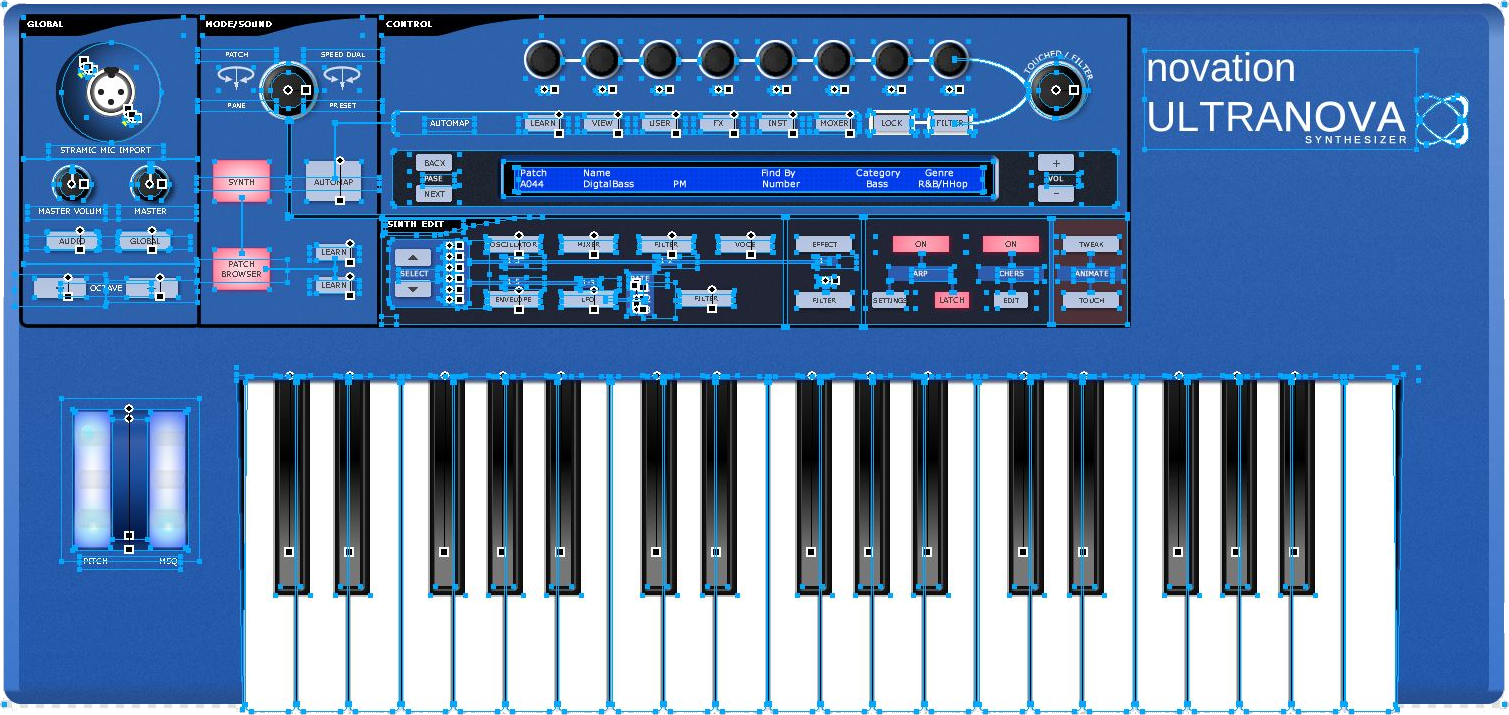This screenshot has height=715, width=1509.
Task: Toggle the AUTOMAP button beside SYNTH
Action: click(334, 183)
